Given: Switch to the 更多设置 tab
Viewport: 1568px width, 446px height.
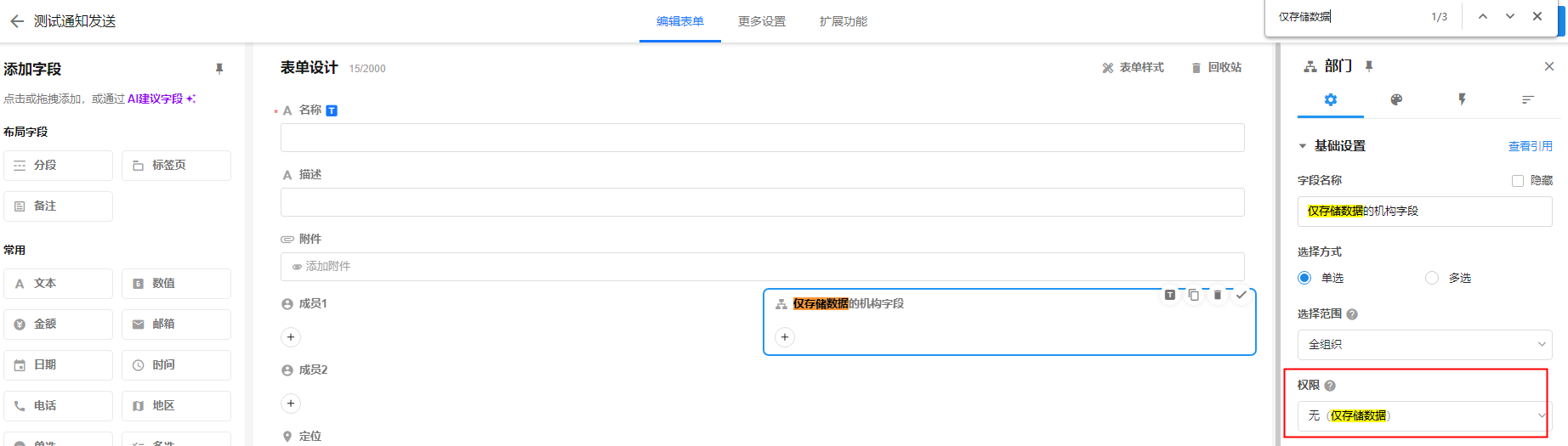Looking at the screenshot, I should 762,21.
